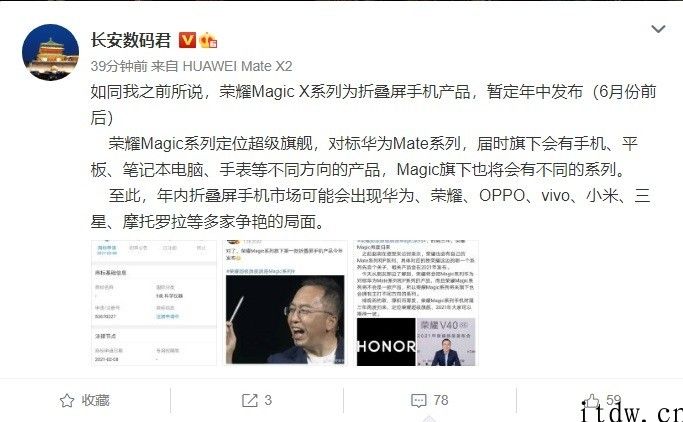Open the trademark info screenshot thumbnail

click(x=154, y=303)
